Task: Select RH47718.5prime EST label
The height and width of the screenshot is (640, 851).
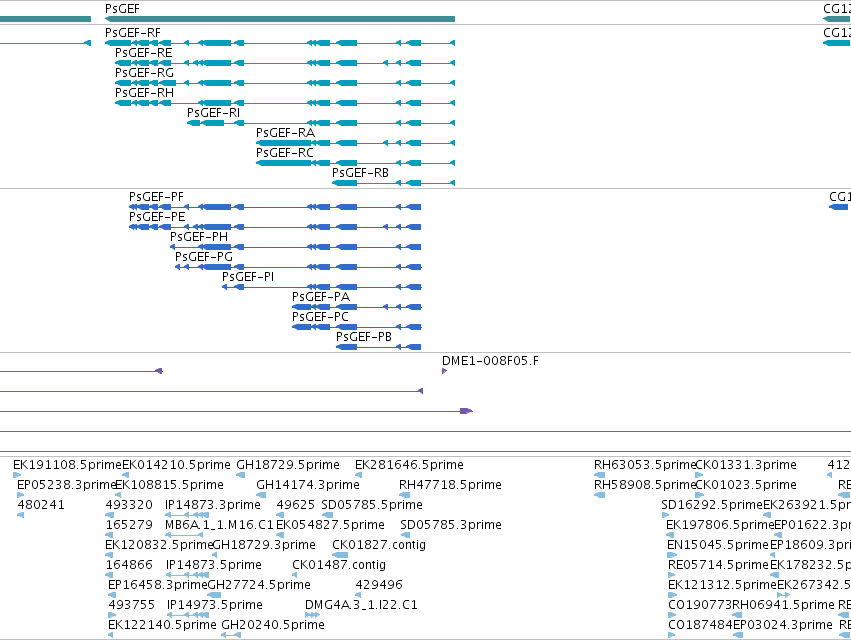Action: (x=450, y=485)
